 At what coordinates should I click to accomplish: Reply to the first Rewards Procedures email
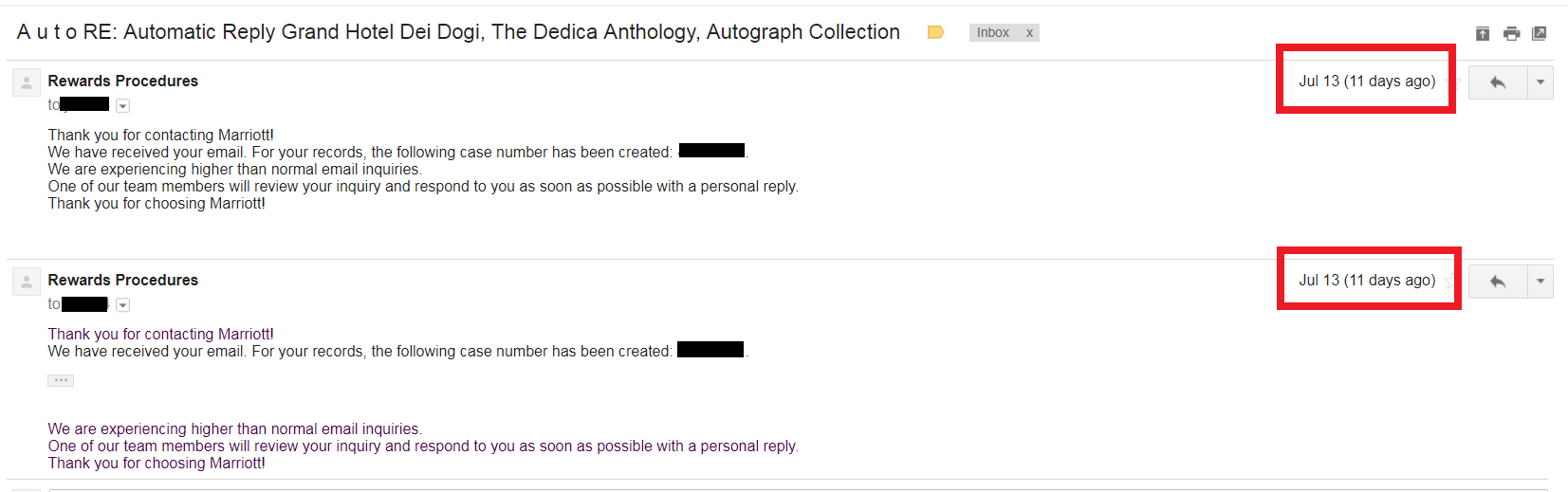[1498, 82]
